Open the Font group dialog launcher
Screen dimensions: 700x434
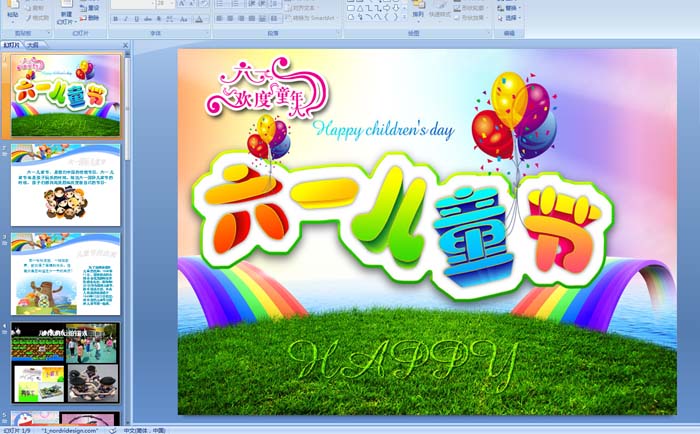pos(207,33)
